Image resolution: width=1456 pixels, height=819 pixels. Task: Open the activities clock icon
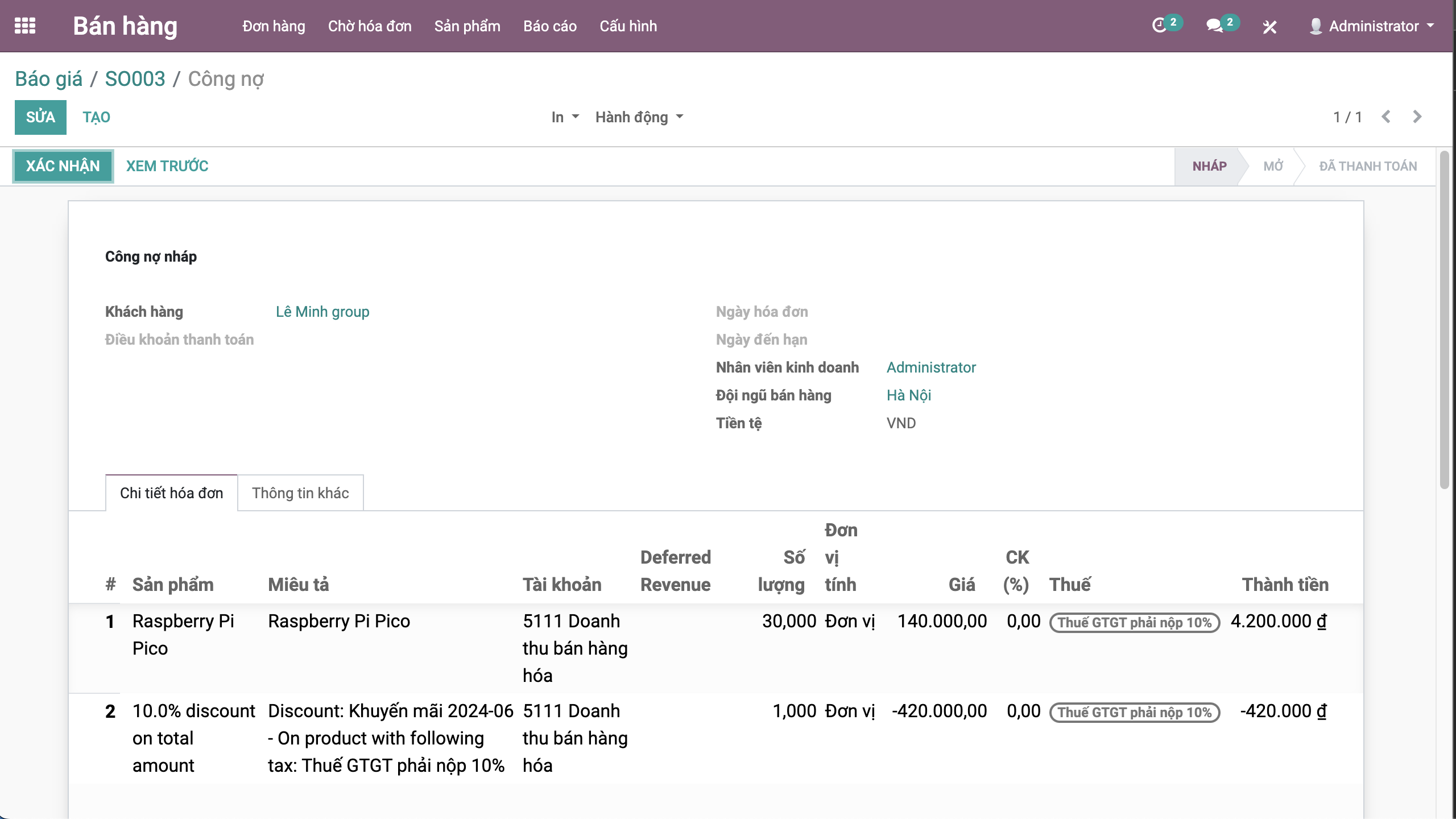[1159, 26]
